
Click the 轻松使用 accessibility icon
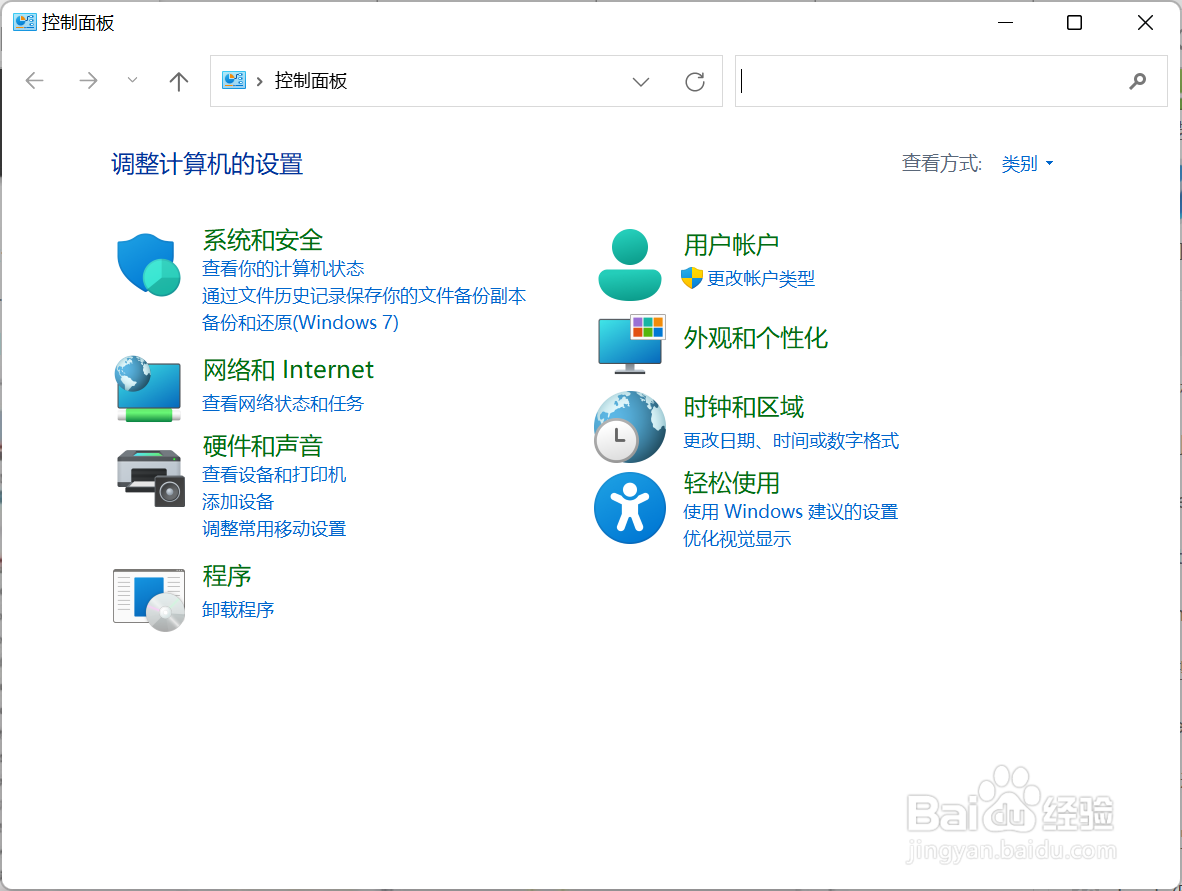pos(629,508)
